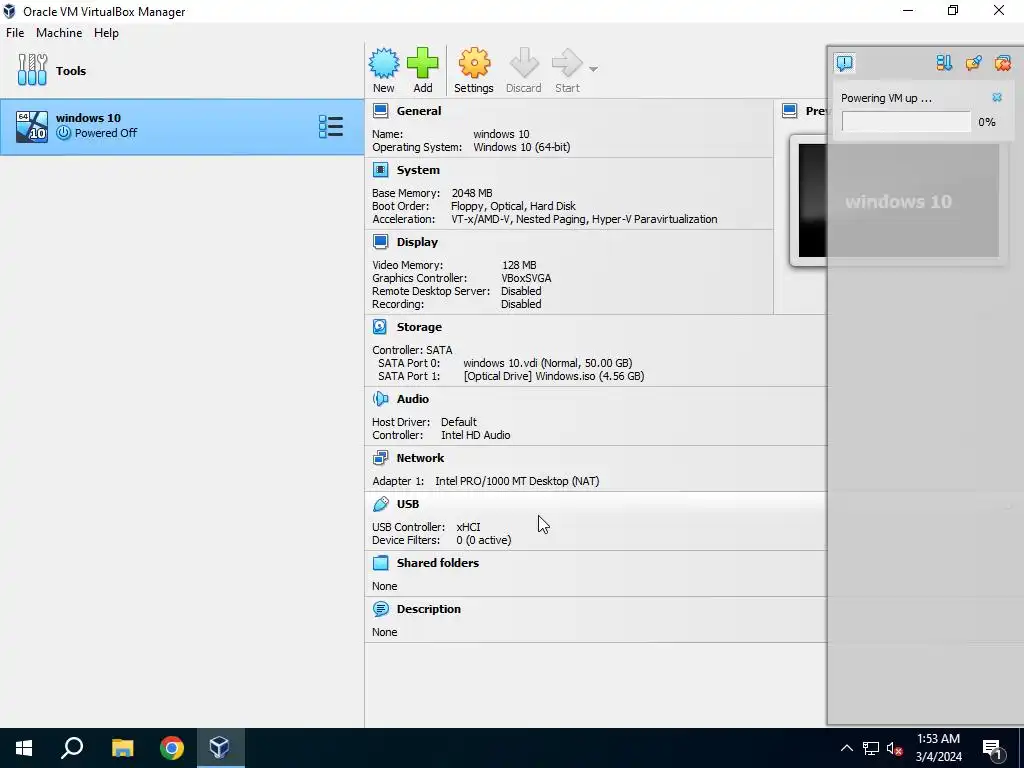Open the Network settings header link

(x=420, y=458)
